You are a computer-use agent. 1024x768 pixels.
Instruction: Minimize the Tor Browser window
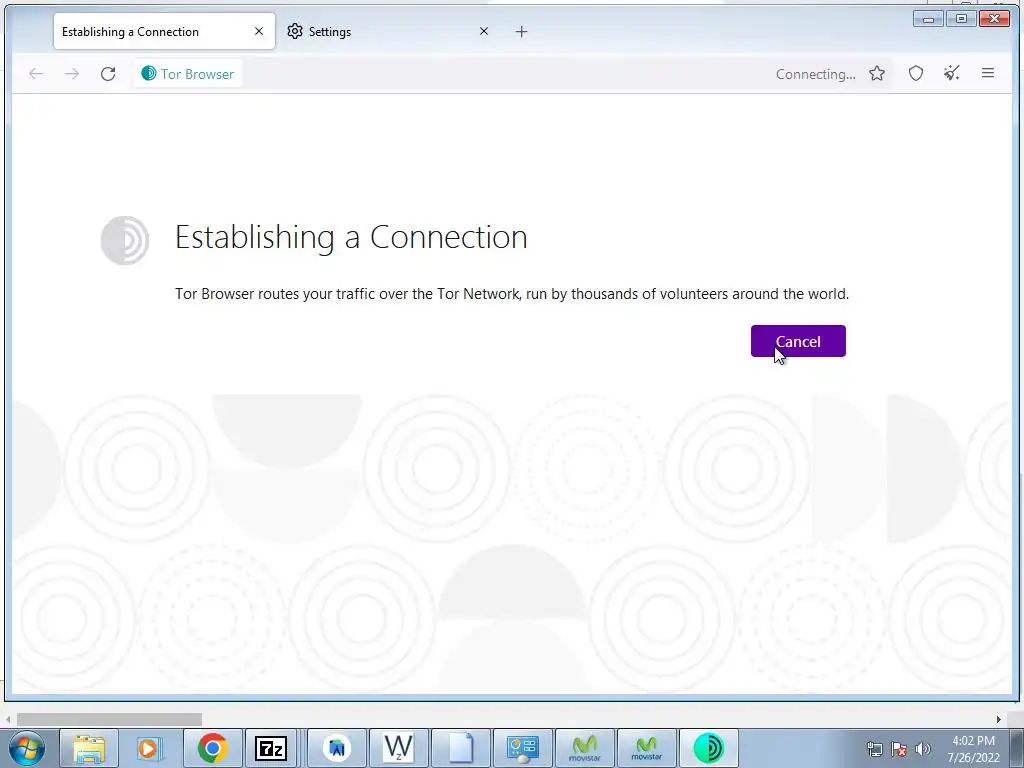pos(928,19)
